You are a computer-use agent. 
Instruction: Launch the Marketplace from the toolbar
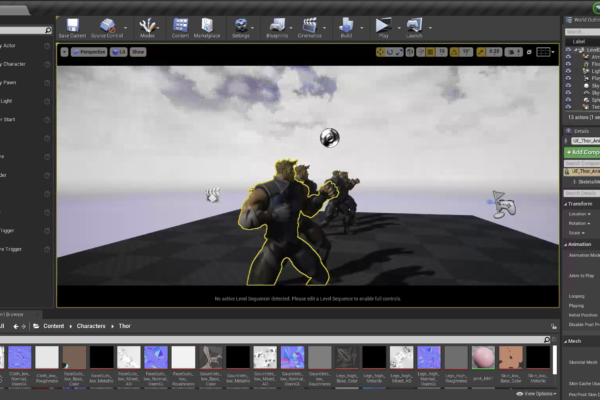(x=207, y=25)
